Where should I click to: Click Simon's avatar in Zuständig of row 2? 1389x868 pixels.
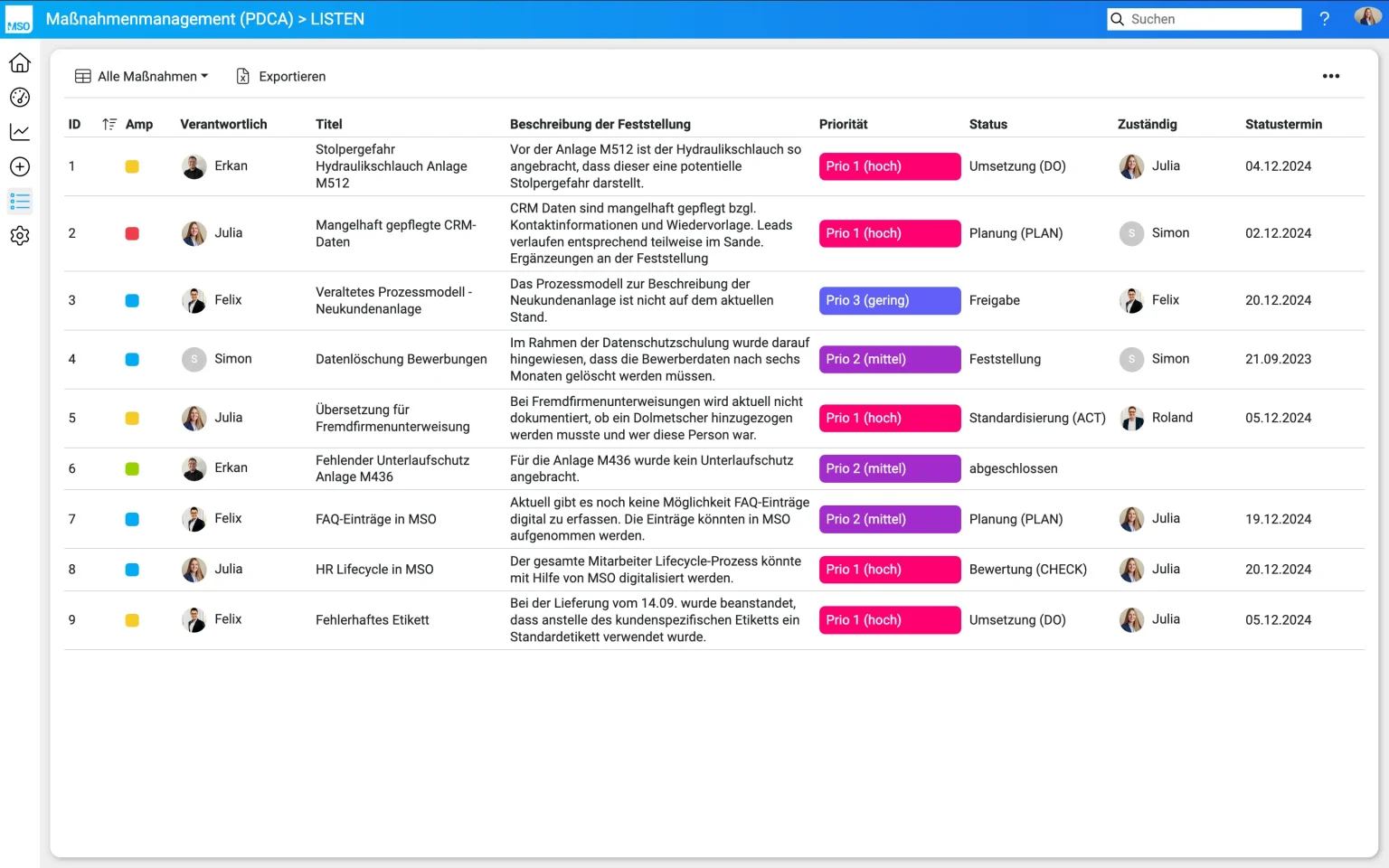[x=1131, y=233]
